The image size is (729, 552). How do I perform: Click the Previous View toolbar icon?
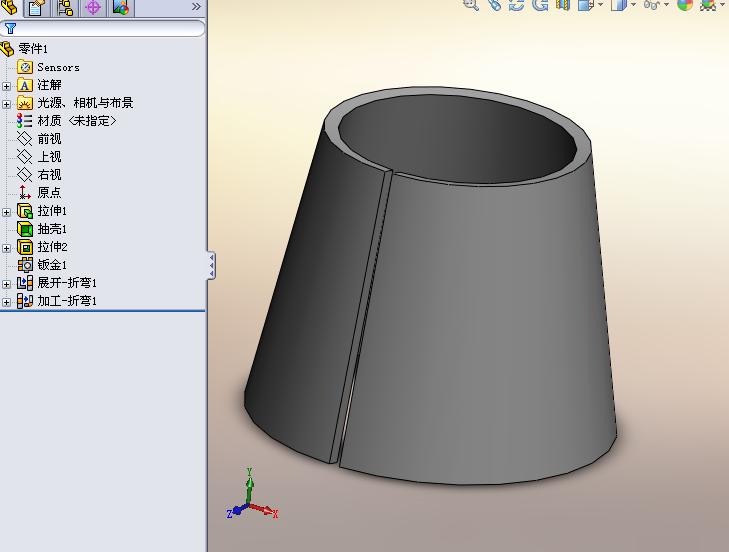point(495,4)
